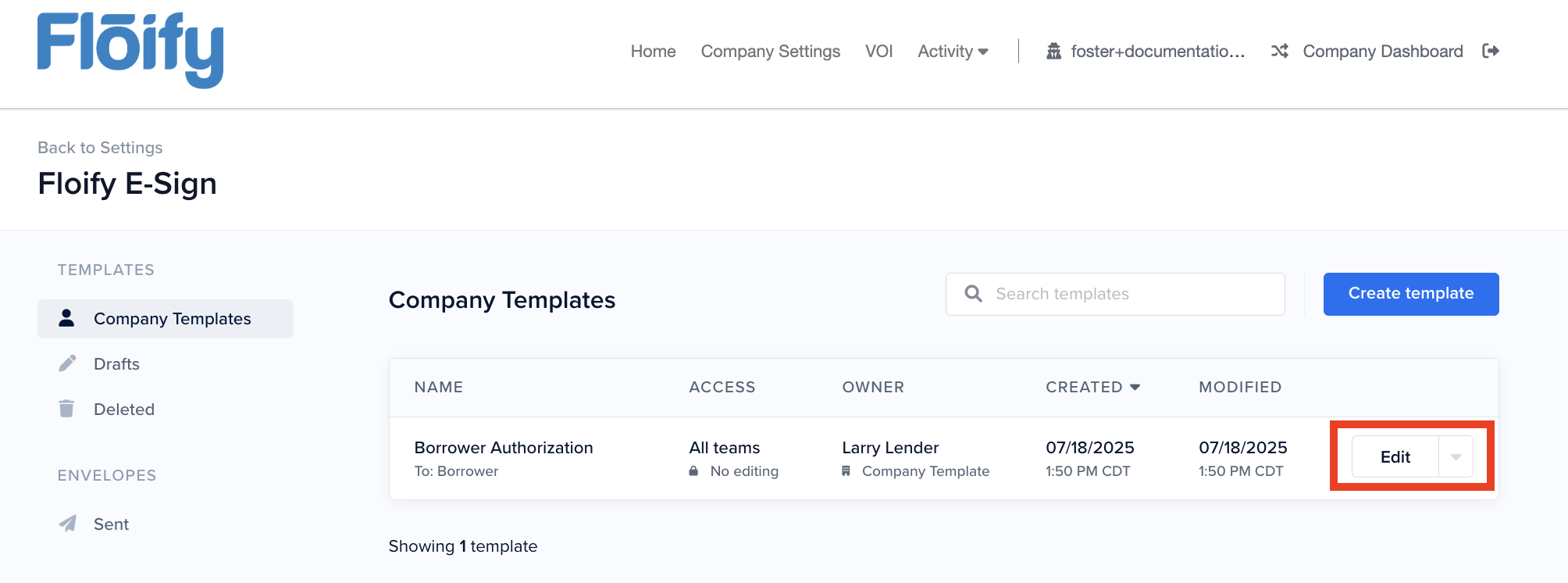
Task: Go to VOI in the top navigation
Action: [878, 51]
